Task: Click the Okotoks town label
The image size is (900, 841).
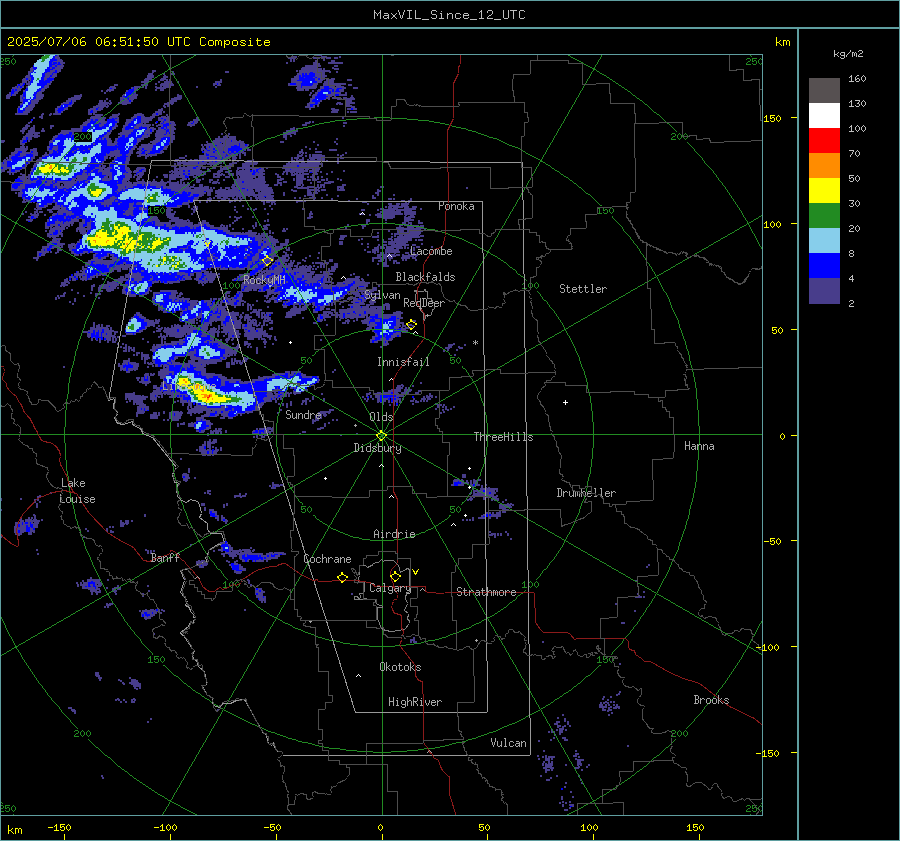Action: (400, 667)
